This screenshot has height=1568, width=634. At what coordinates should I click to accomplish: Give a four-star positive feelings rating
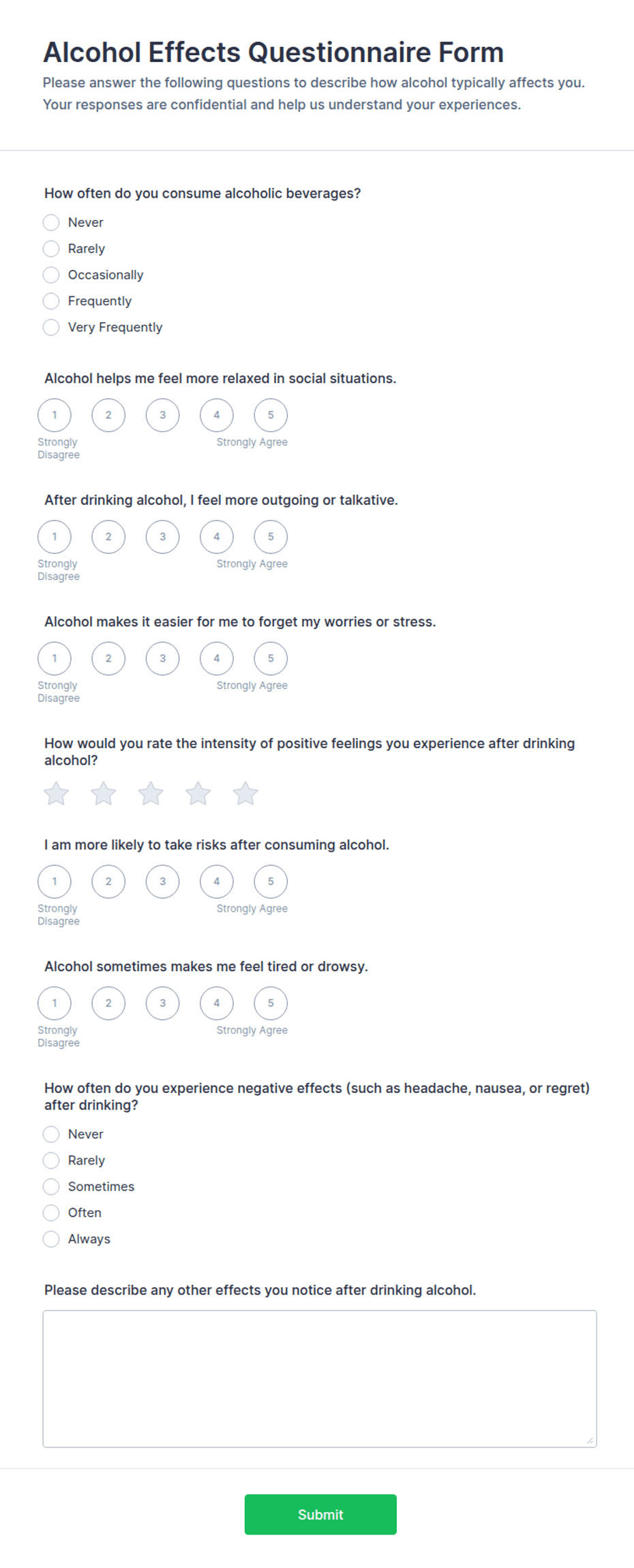point(198,793)
